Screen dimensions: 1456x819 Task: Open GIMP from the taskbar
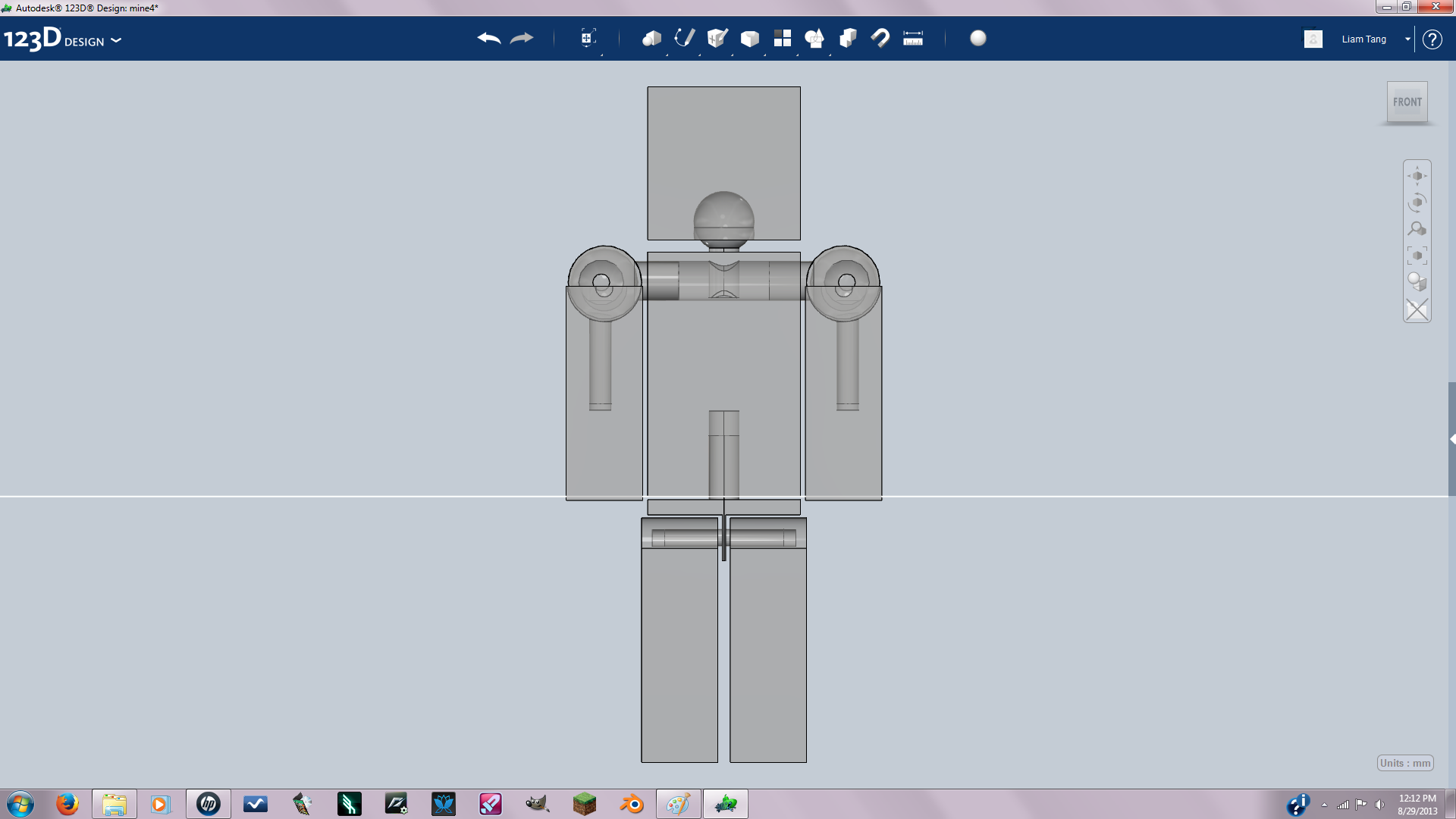pyautogui.click(x=538, y=804)
